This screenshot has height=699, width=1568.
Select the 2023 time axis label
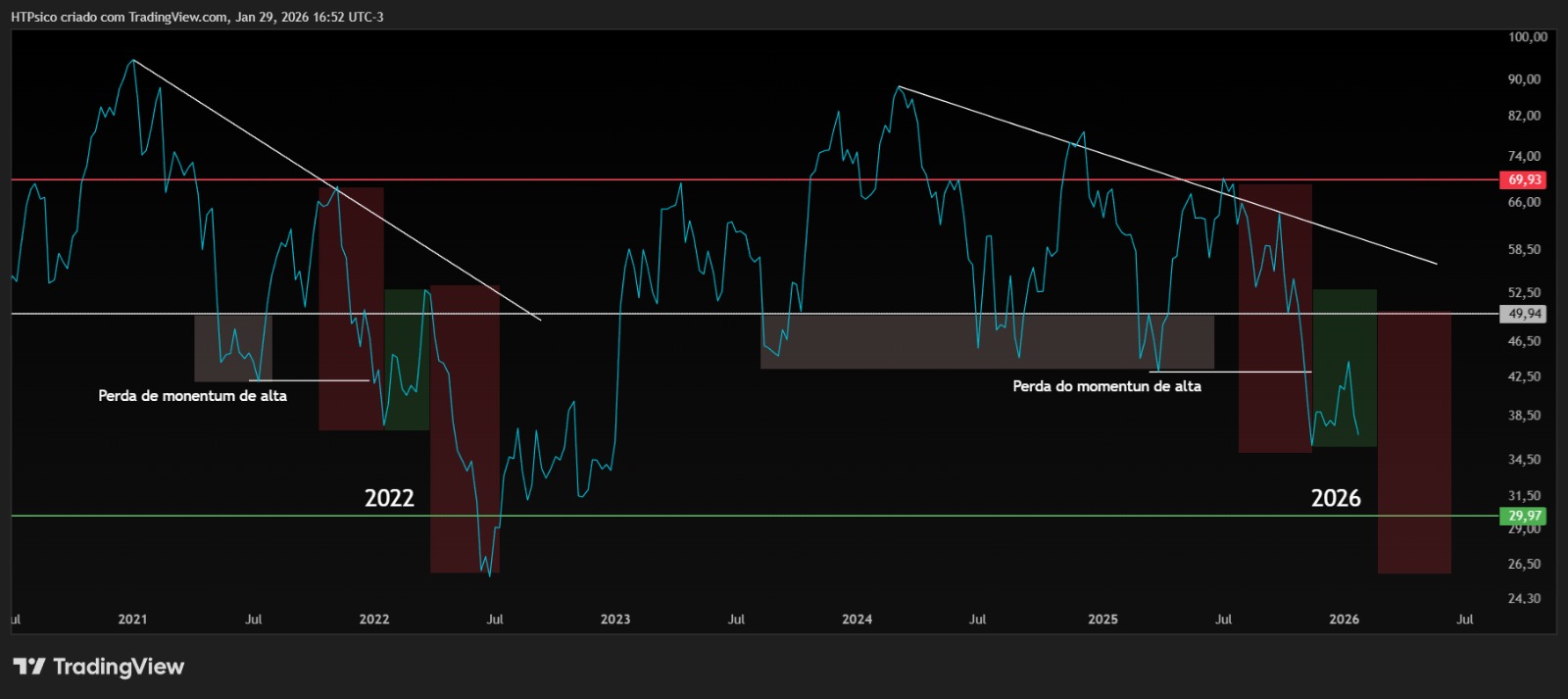coord(615,620)
